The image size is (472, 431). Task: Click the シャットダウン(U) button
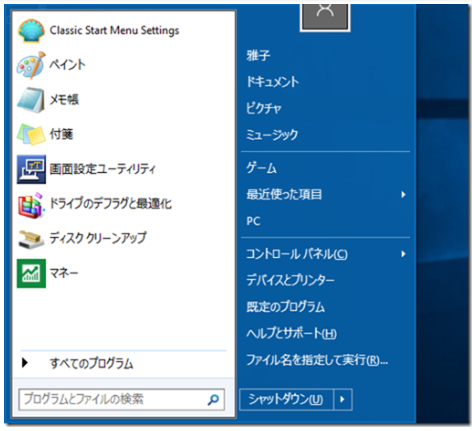pyautogui.click(x=286, y=399)
